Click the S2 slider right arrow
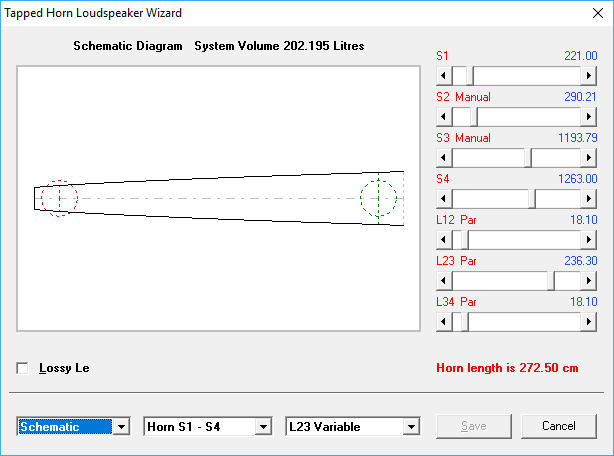 tap(590, 117)
